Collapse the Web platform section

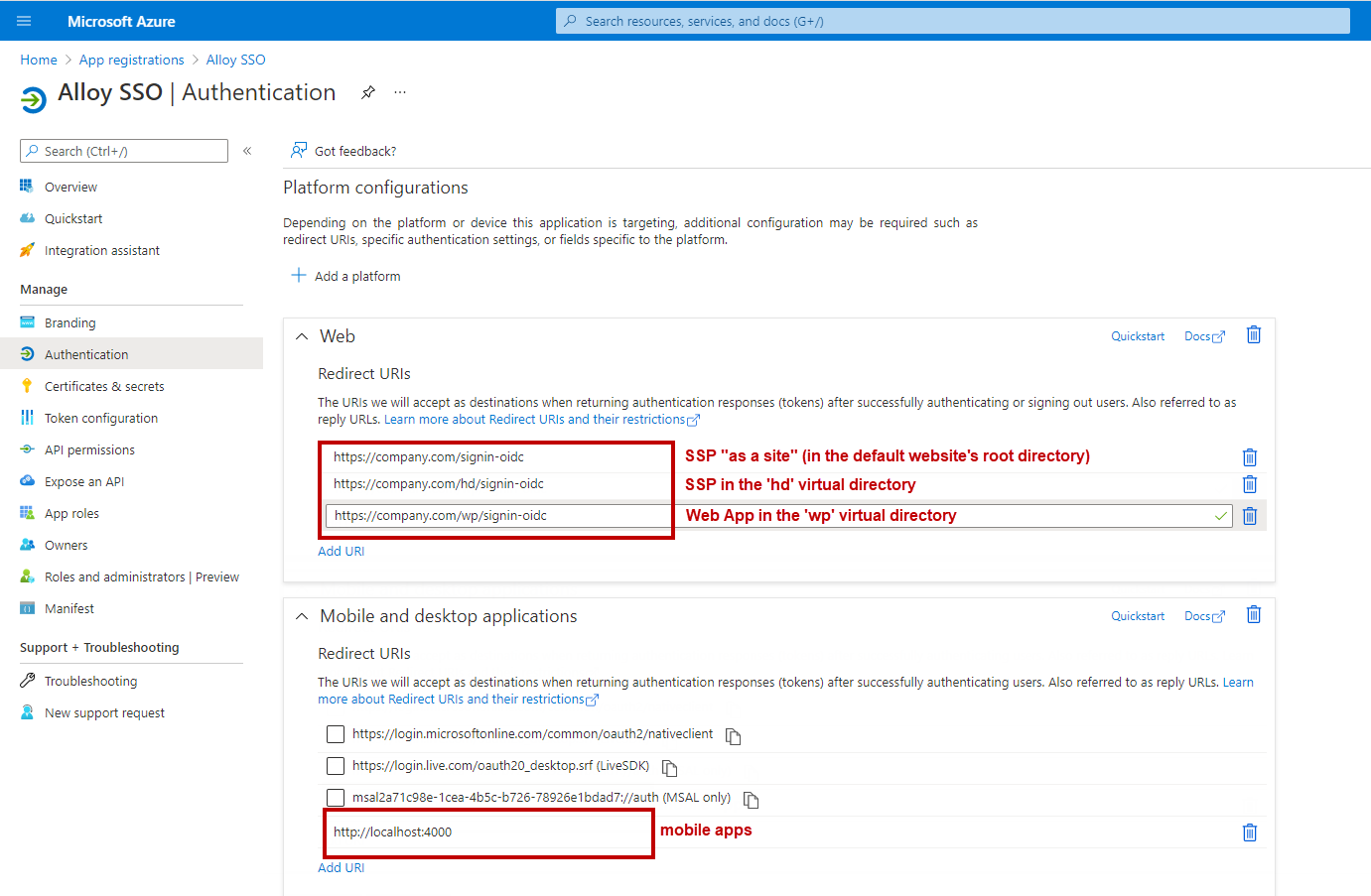pos(302,336)
